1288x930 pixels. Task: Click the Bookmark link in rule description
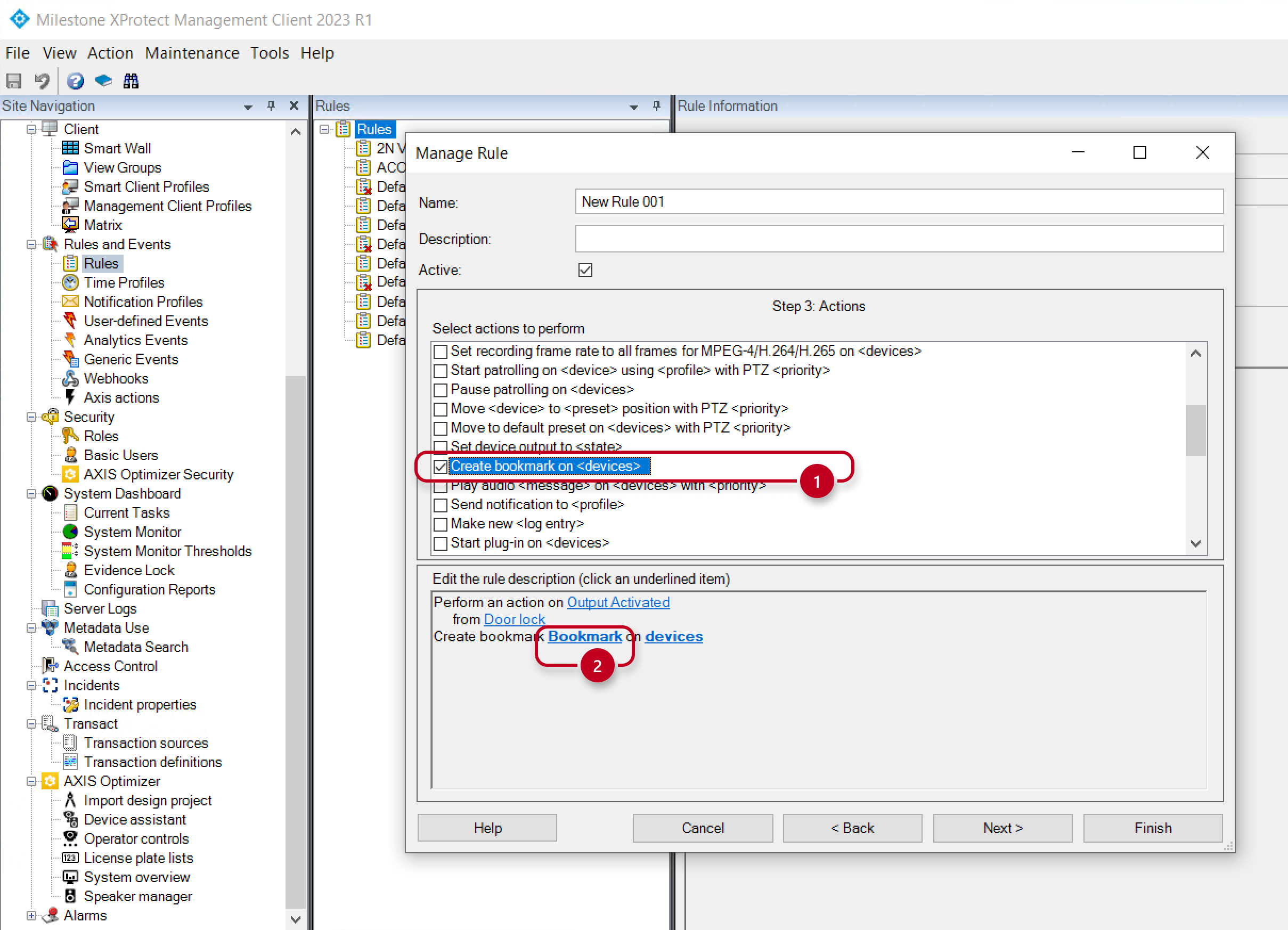coord(585,637)
